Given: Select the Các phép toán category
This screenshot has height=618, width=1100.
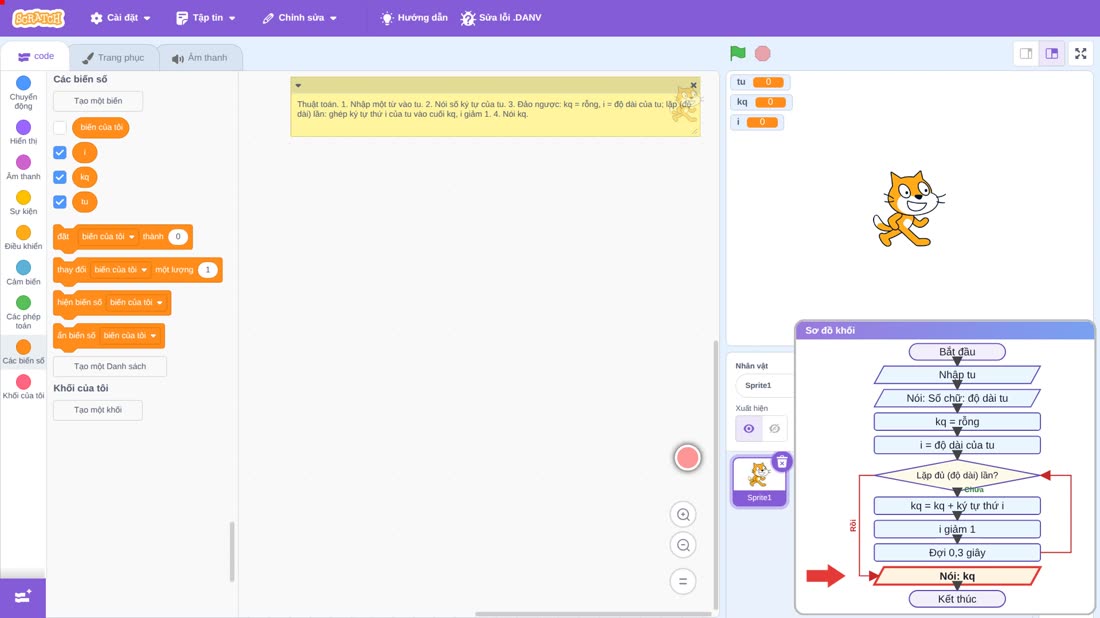Looking at the screenshot, I should pyautogui.click(x=23, y=312).
